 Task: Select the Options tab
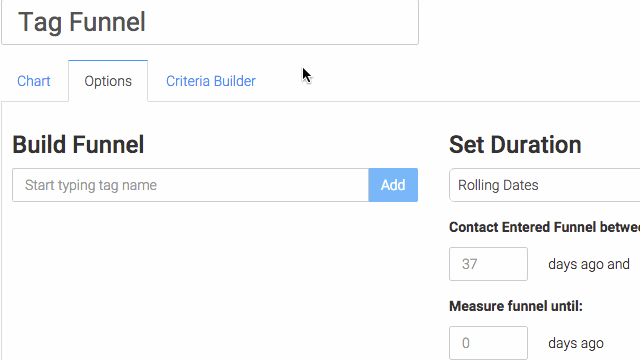(108, 81)
